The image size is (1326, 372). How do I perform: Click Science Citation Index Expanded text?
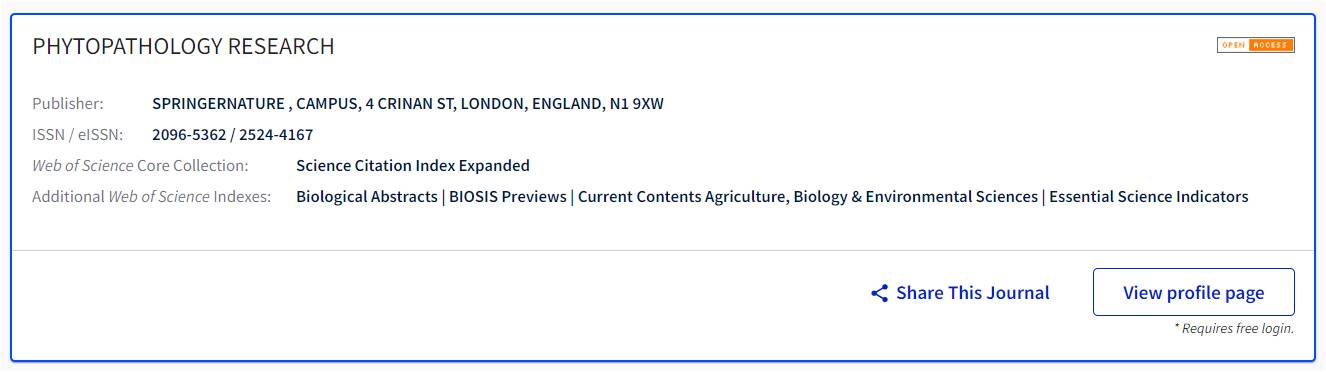[413, 166]
